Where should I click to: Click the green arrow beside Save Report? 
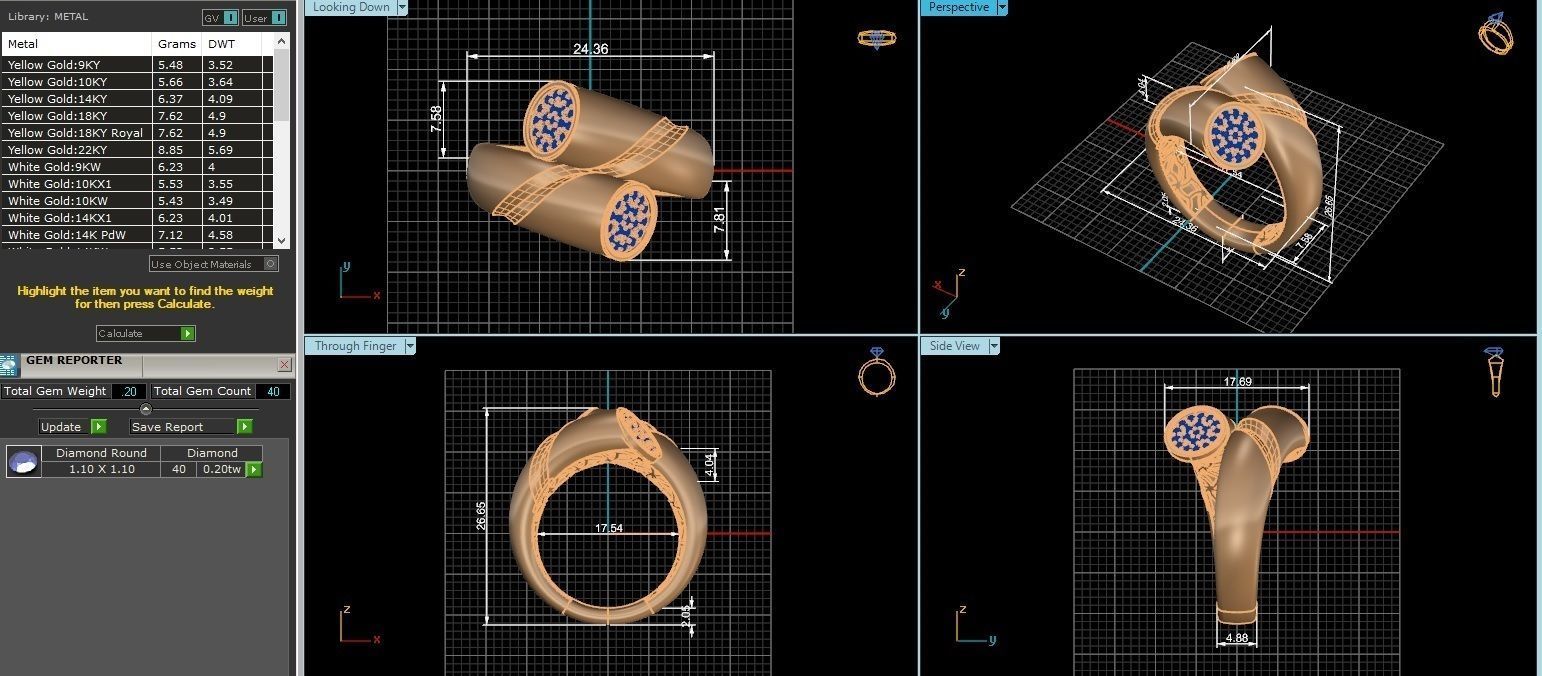[244, 427]
